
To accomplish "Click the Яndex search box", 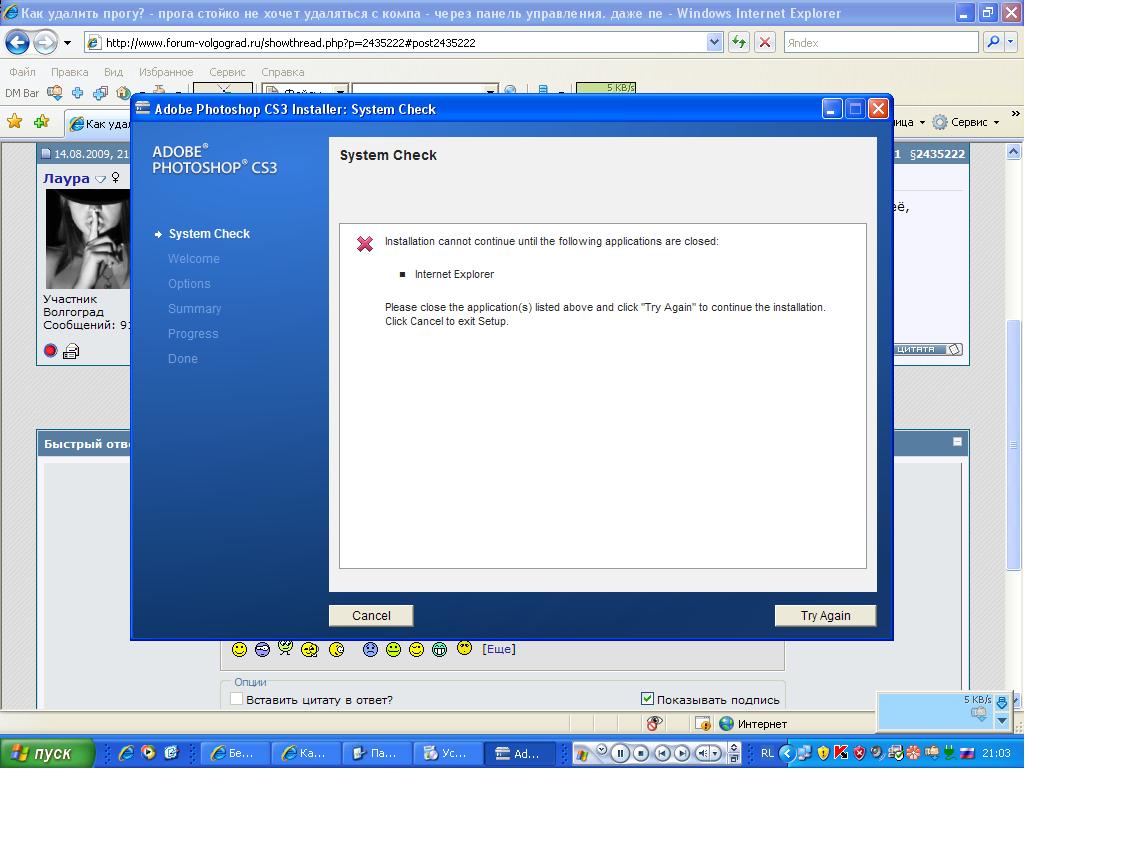I will (881, 42).
